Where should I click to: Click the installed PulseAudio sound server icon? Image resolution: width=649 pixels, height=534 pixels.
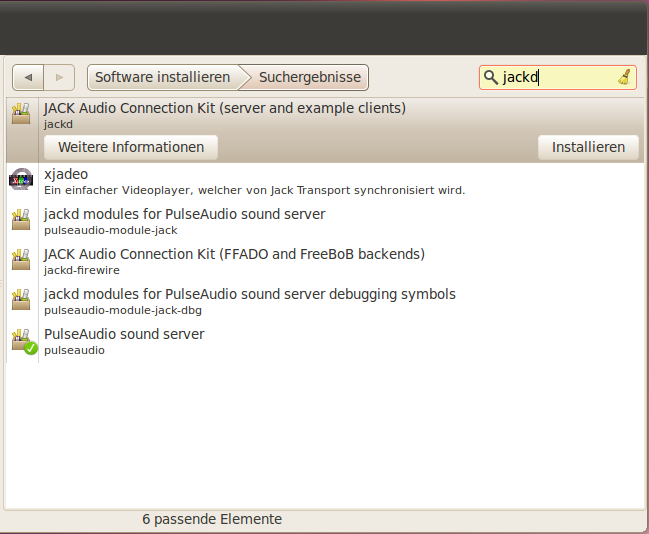point(22,341)
